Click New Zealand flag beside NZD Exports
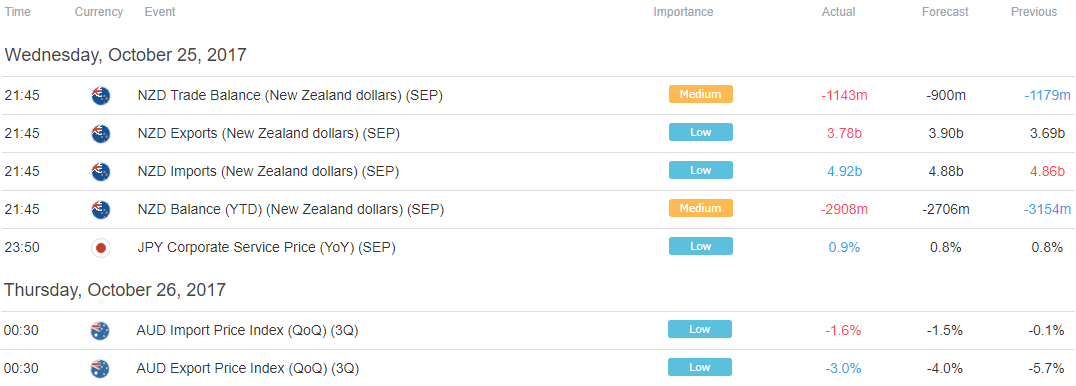This screenshot has height=386, width=1076. [x=101, y=134]
